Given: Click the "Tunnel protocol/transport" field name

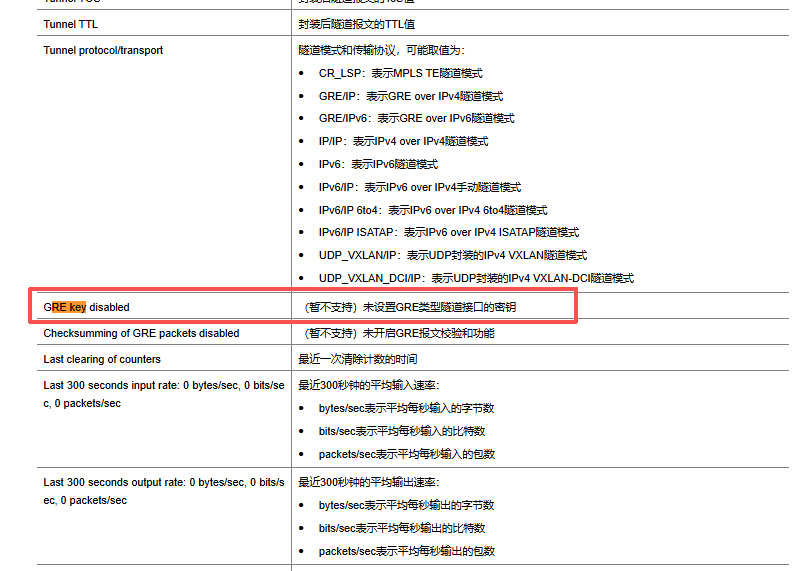Looking at the screenshot, I should coord(103,50).
